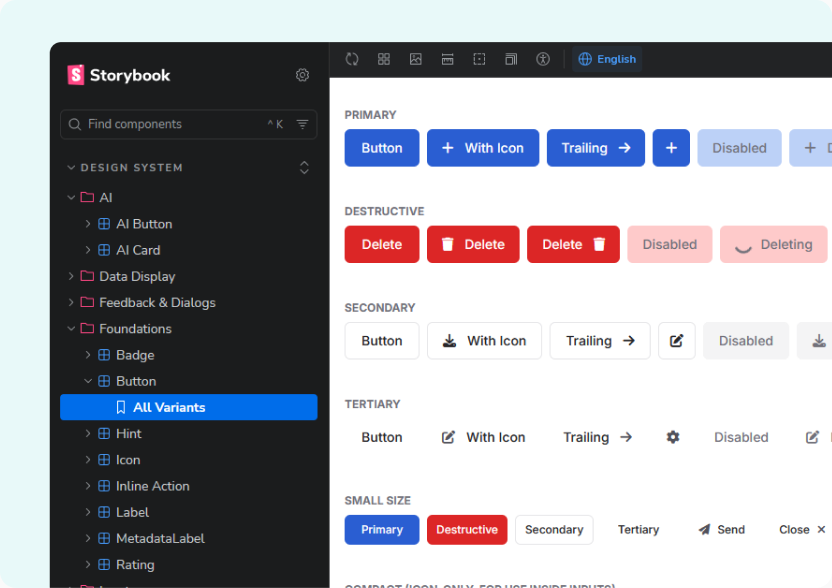832x588 pixels.
Task: Click the secondary icon-only edit button
Action: [677, 341]
